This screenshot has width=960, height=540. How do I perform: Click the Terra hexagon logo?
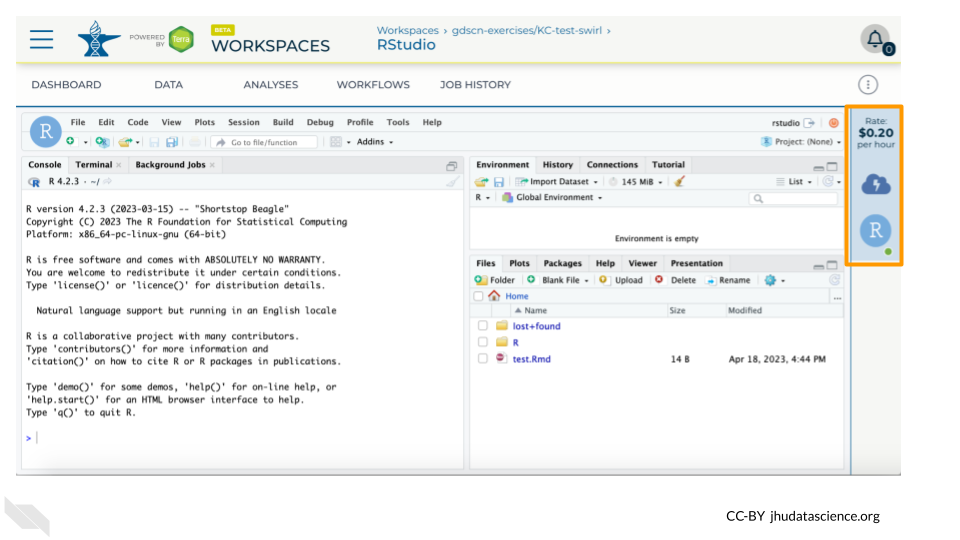[181, 39]
